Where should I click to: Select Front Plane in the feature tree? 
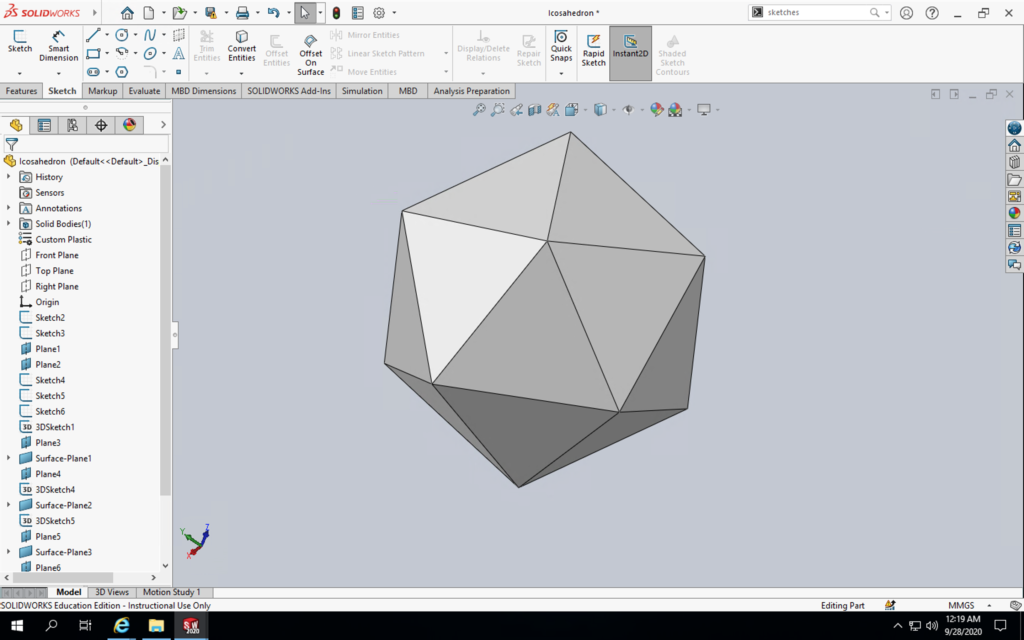pyautogui.click(x=56, y=255)
